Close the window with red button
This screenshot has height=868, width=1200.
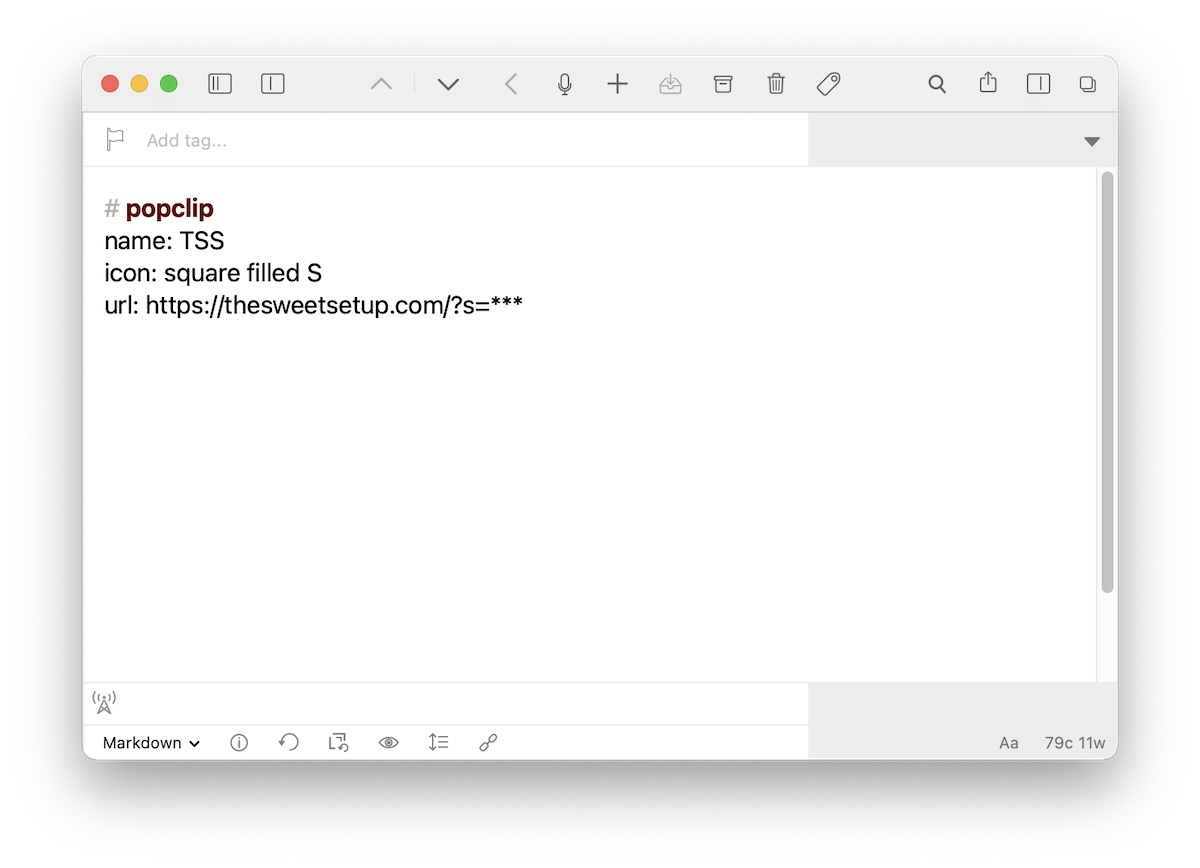point(110,84)
